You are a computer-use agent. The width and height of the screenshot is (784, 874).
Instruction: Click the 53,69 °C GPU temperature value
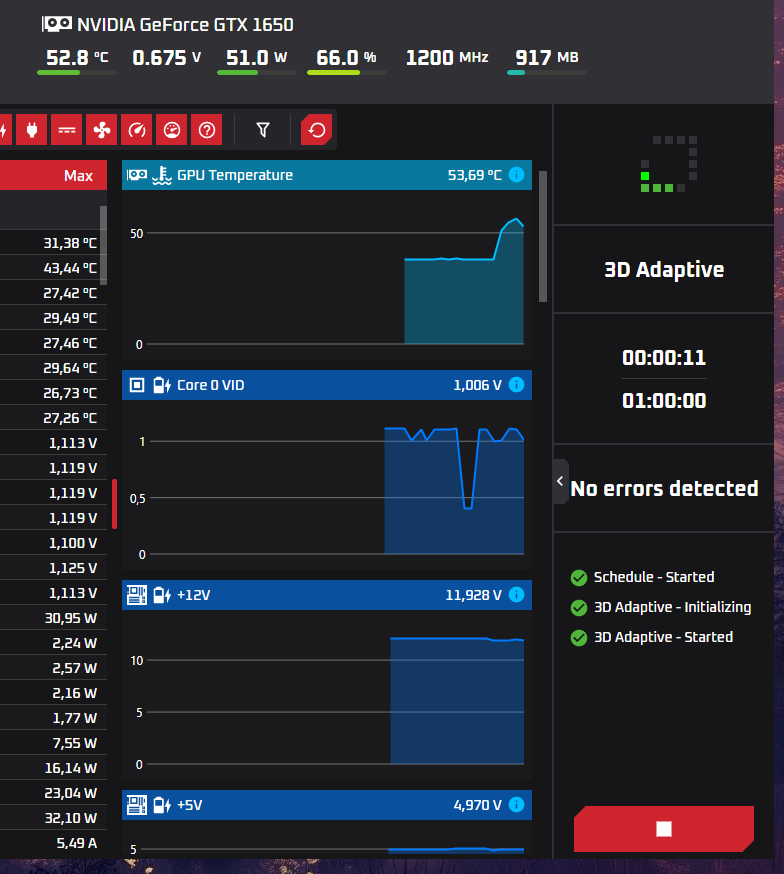[474, 175]
